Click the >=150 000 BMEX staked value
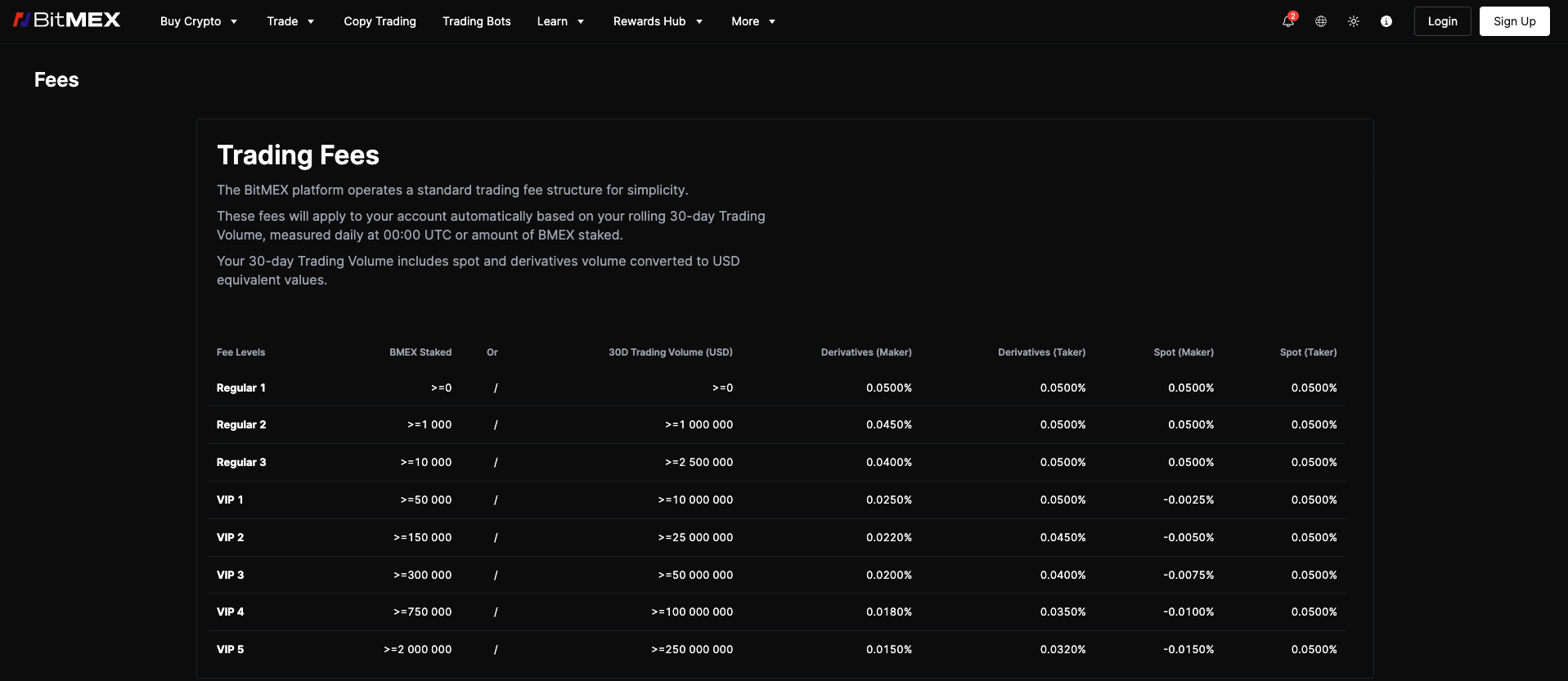Screen dimensions: 1568x681 click(x=423, y=537)
